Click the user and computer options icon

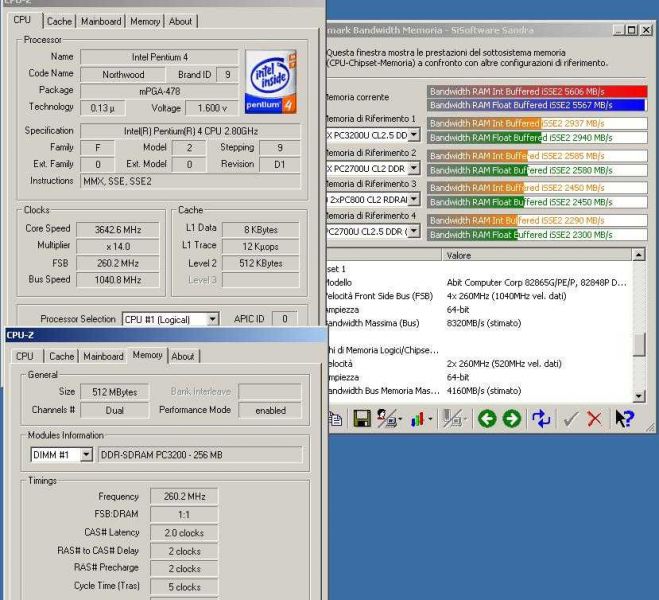[x=385, y=419]
